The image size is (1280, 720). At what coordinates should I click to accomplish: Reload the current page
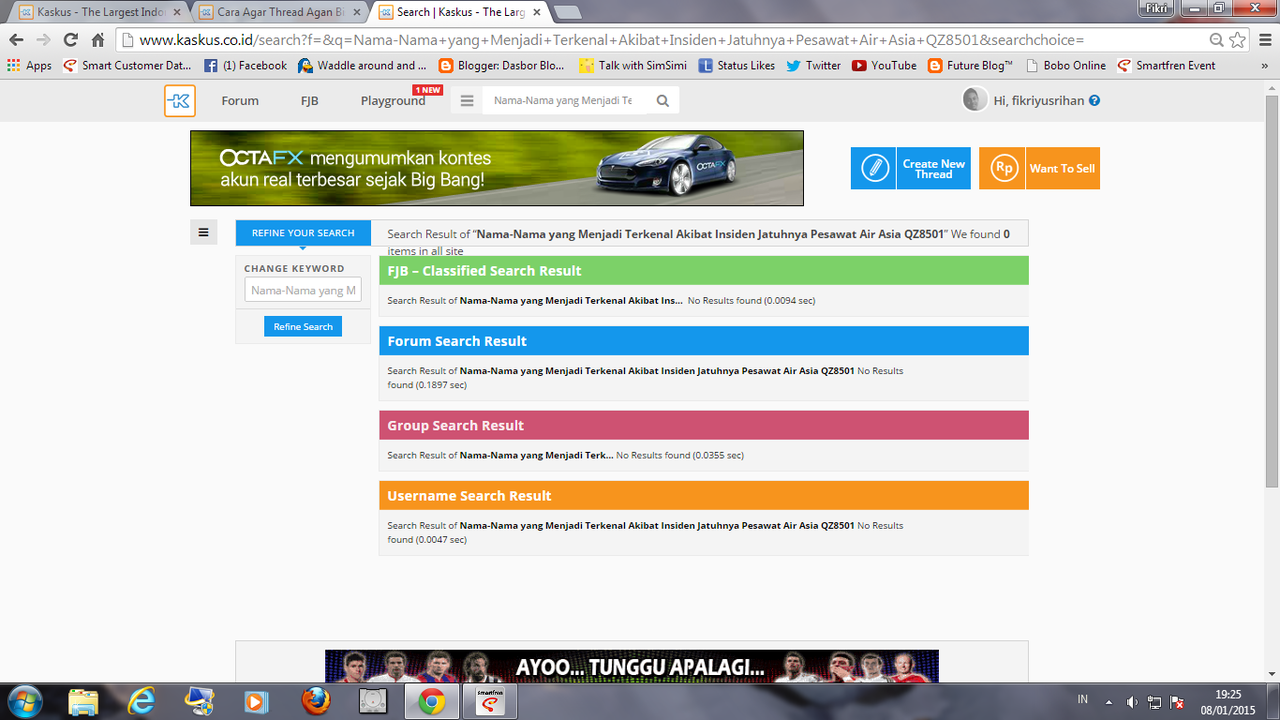pos(70,40)
